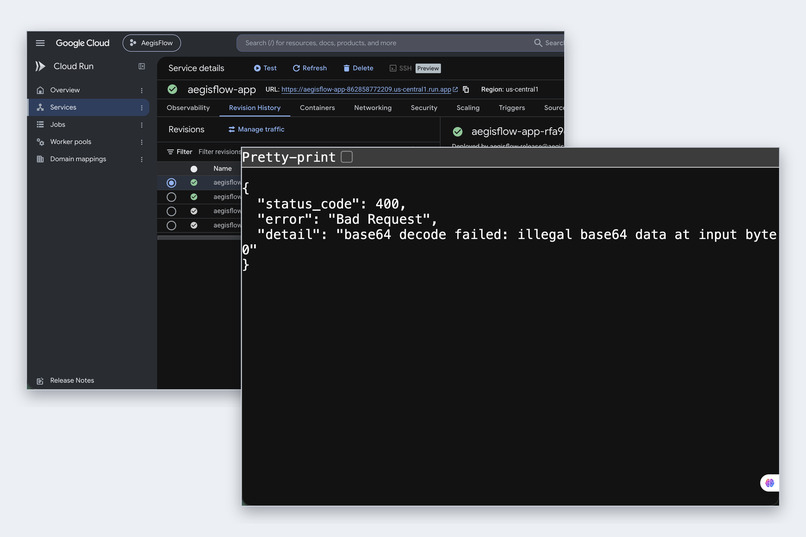Copy the service URL with the copy icon
Image resolution: width=806 pixels, height=537 pixels.
click(466, 89)
